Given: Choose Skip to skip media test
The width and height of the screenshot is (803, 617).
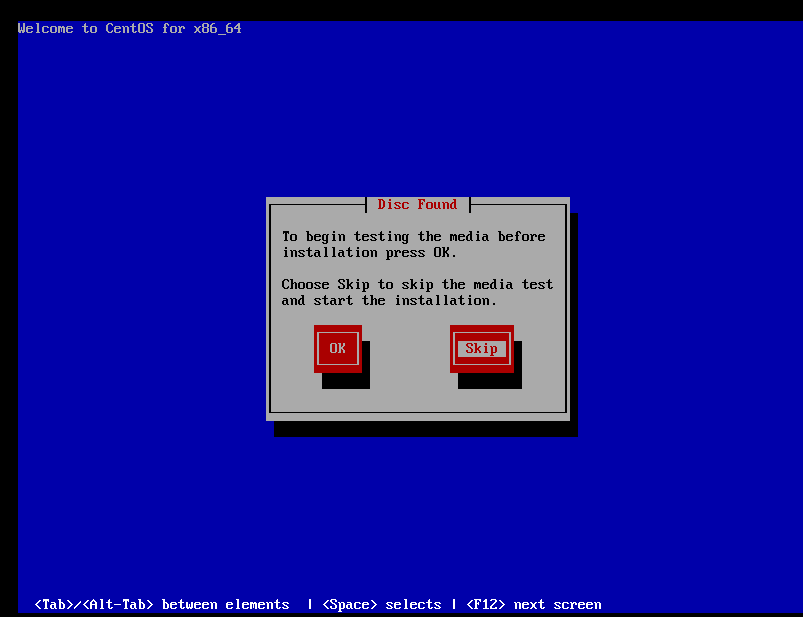Looking at the screenshot, I should (x=482, y=349).
